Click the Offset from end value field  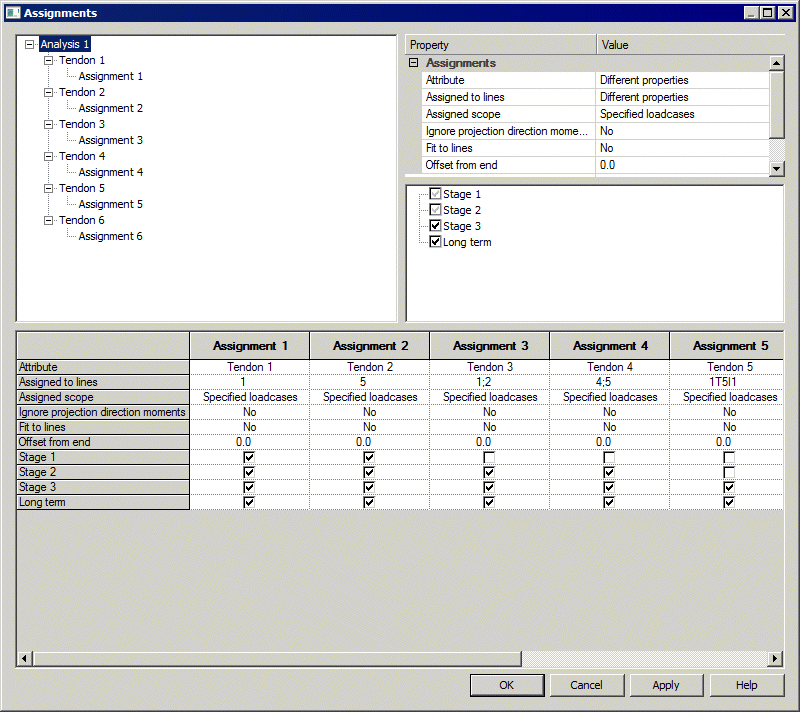(x=682, y=165)
